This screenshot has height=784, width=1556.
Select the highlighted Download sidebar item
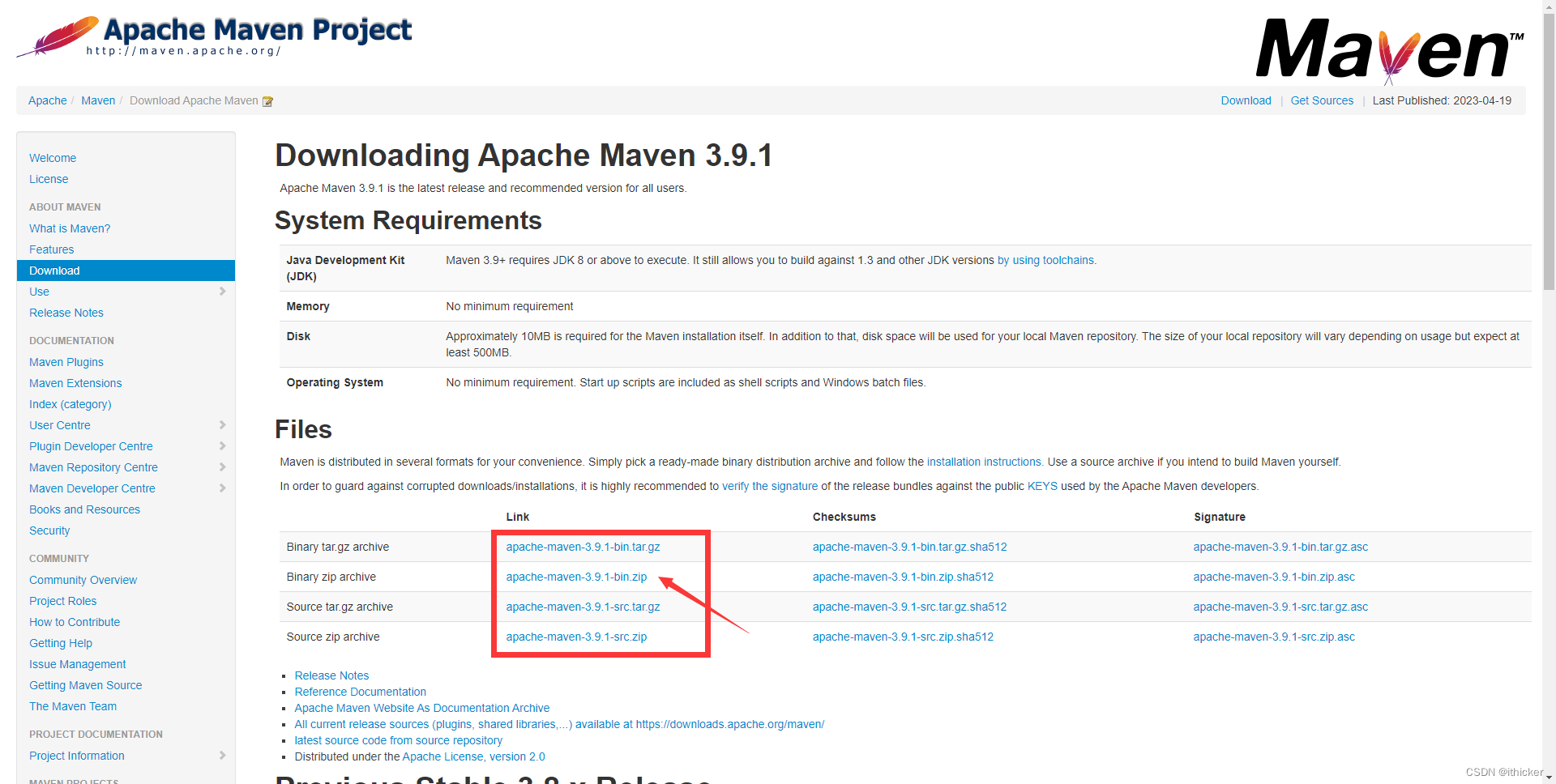coord(126,271)
